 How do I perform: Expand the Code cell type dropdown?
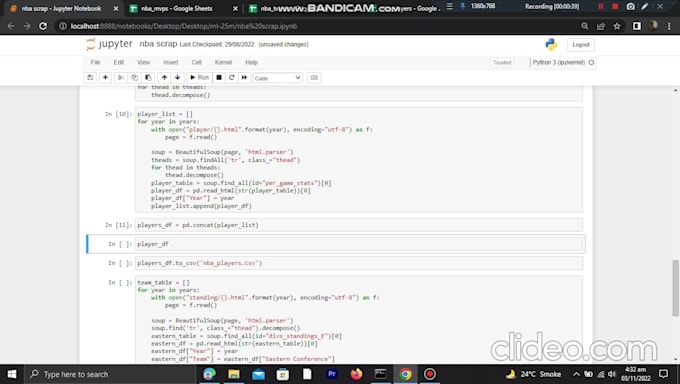(278, 78)
